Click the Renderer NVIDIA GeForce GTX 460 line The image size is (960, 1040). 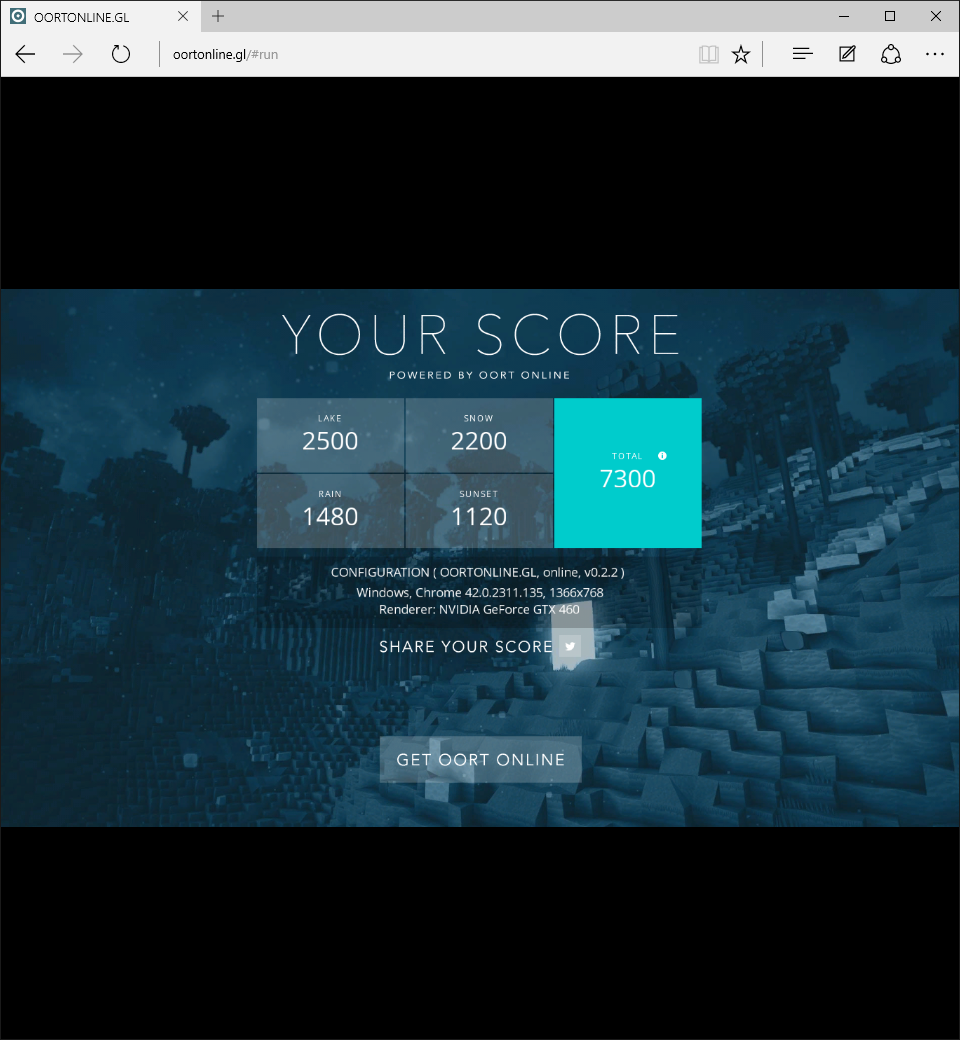pos(479,610)
